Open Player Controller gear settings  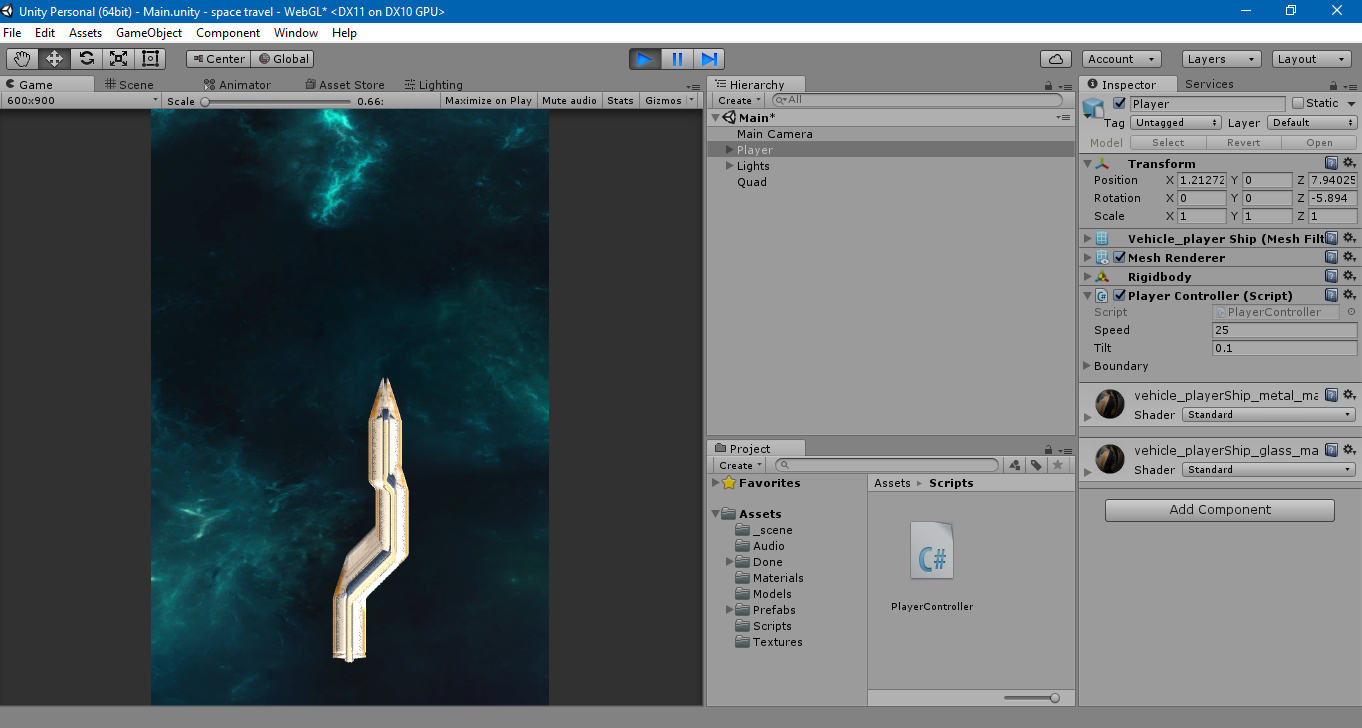1349,295
